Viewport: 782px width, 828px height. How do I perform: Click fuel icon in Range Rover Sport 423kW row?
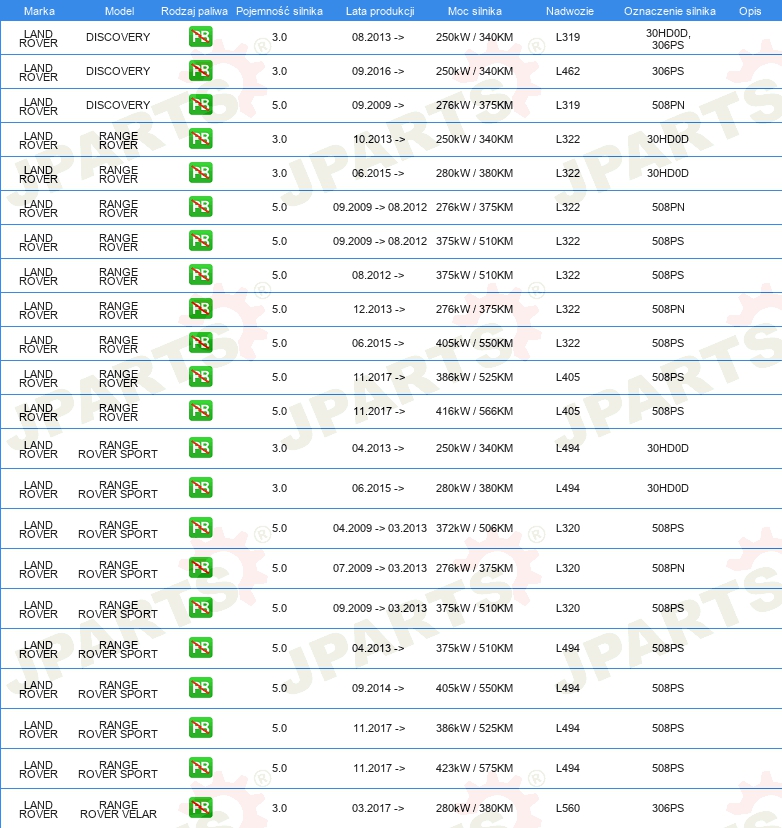coord(201,768)
